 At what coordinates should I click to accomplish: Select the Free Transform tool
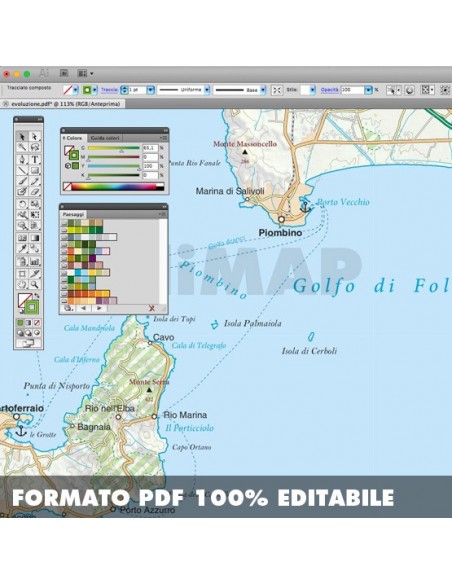tap(35, 215)
